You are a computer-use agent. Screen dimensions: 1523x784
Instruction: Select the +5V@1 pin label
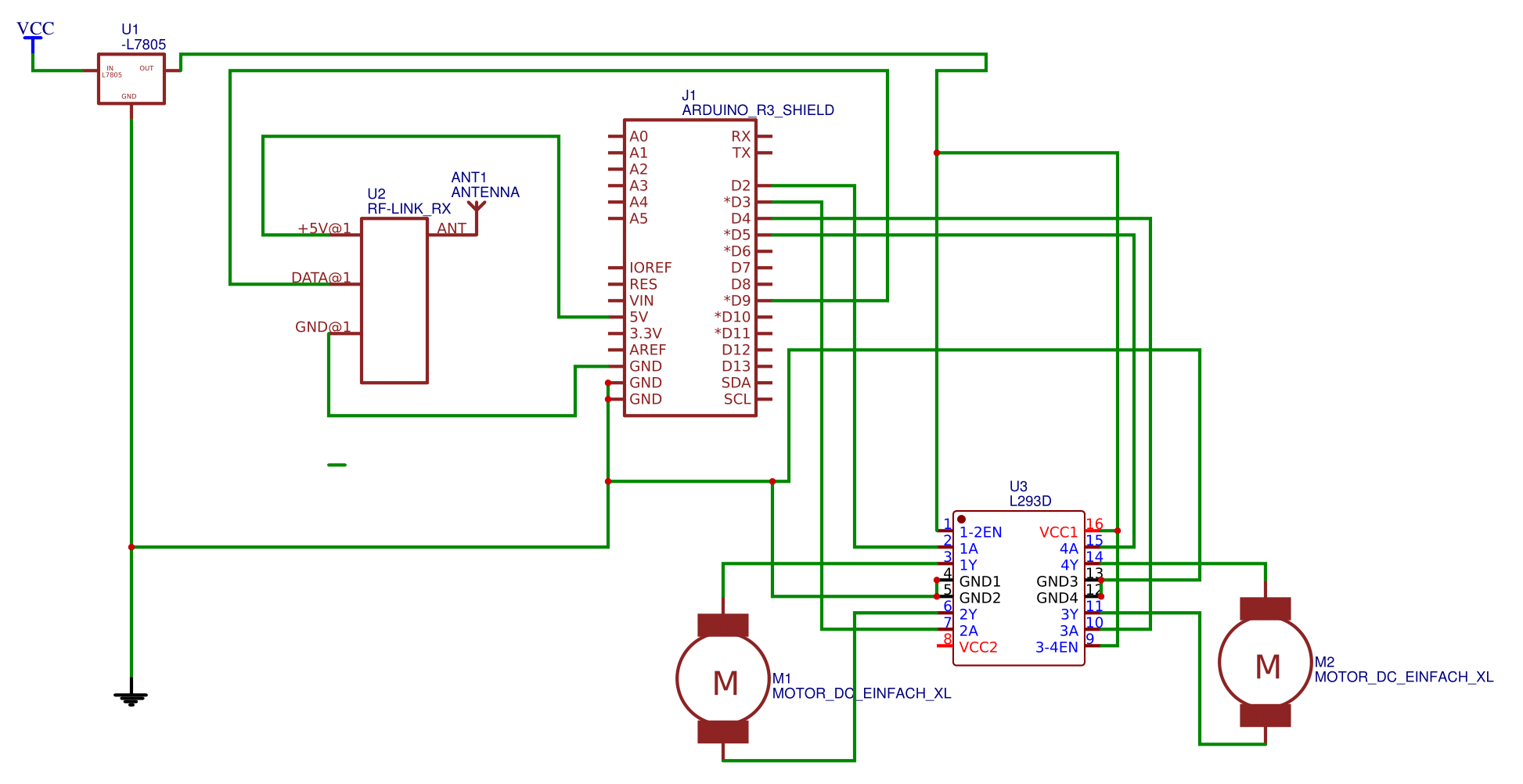point(324,228)
